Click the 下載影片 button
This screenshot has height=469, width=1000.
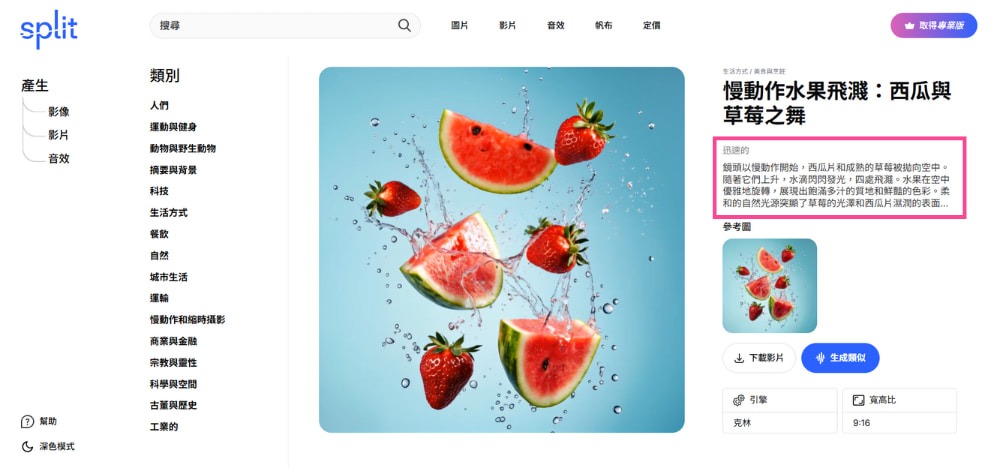click(759, 358)
